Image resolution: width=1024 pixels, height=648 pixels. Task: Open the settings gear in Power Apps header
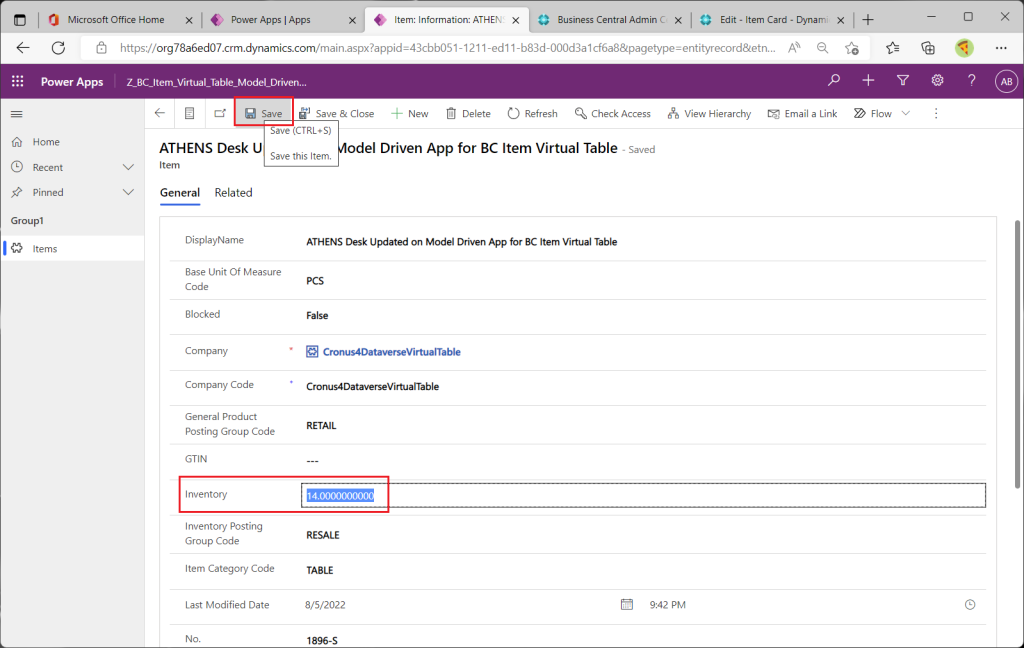[937, 80]
